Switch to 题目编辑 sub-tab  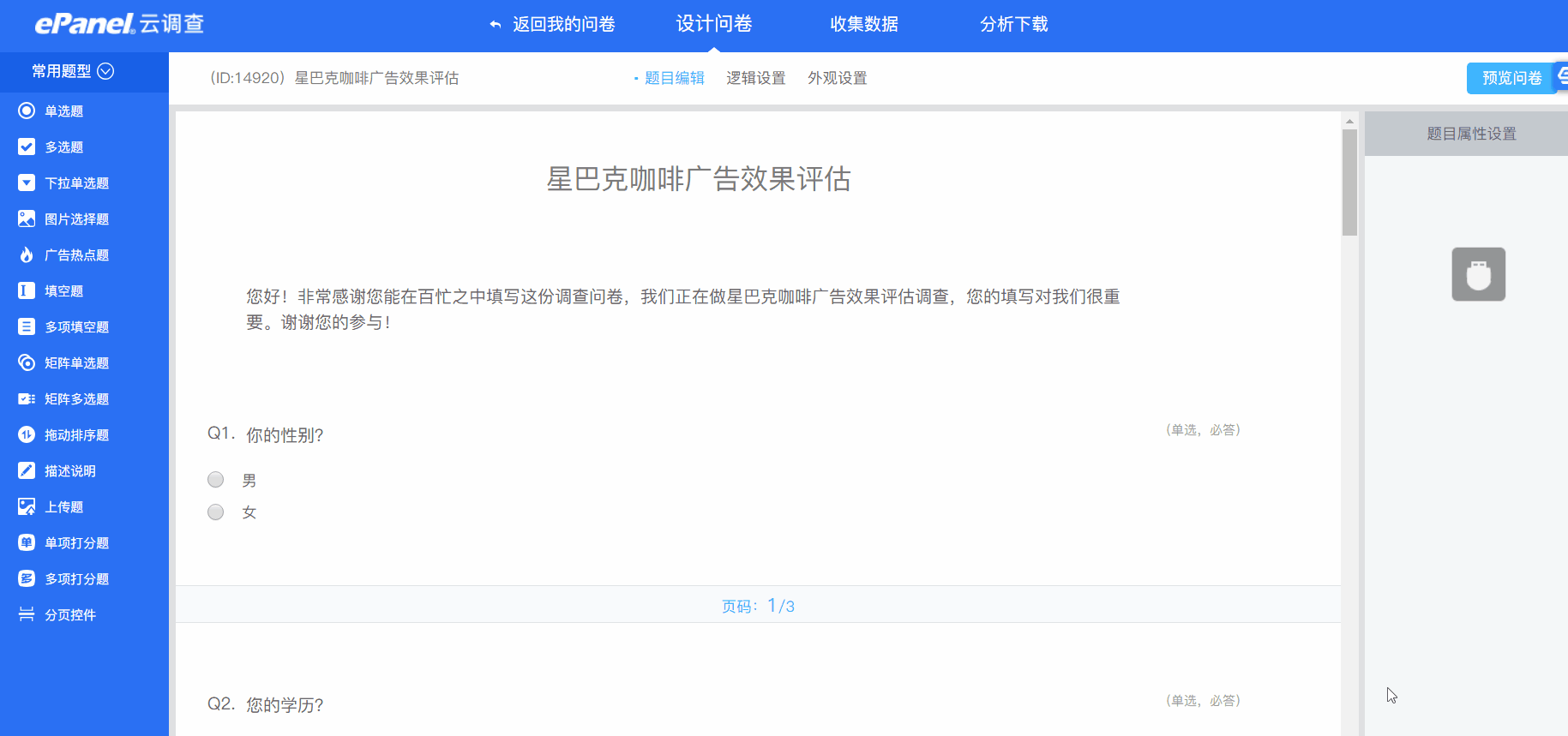click(x=674, y=78)
